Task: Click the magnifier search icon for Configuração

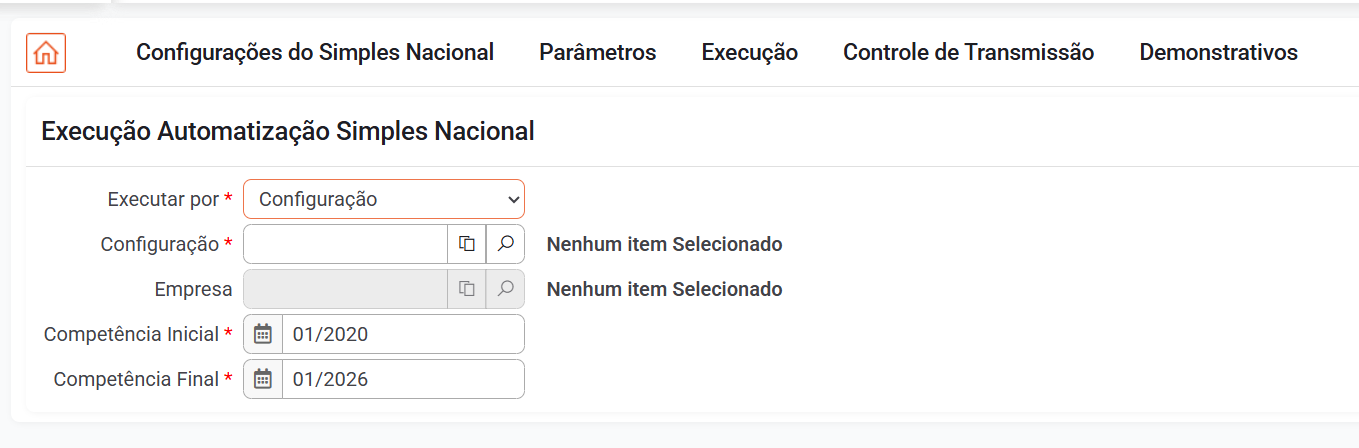Action: (x=505, y=244)
